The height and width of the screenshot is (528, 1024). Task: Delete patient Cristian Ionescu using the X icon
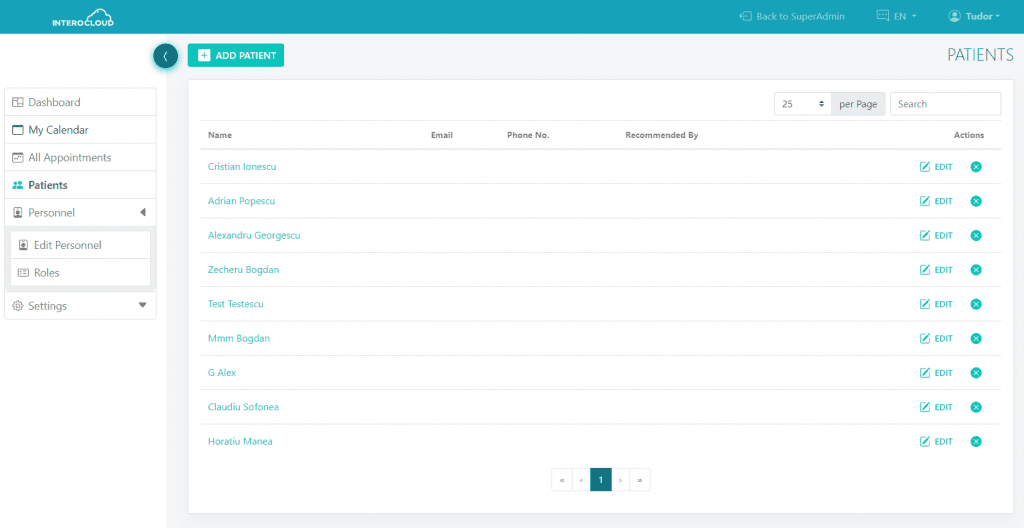976,167
